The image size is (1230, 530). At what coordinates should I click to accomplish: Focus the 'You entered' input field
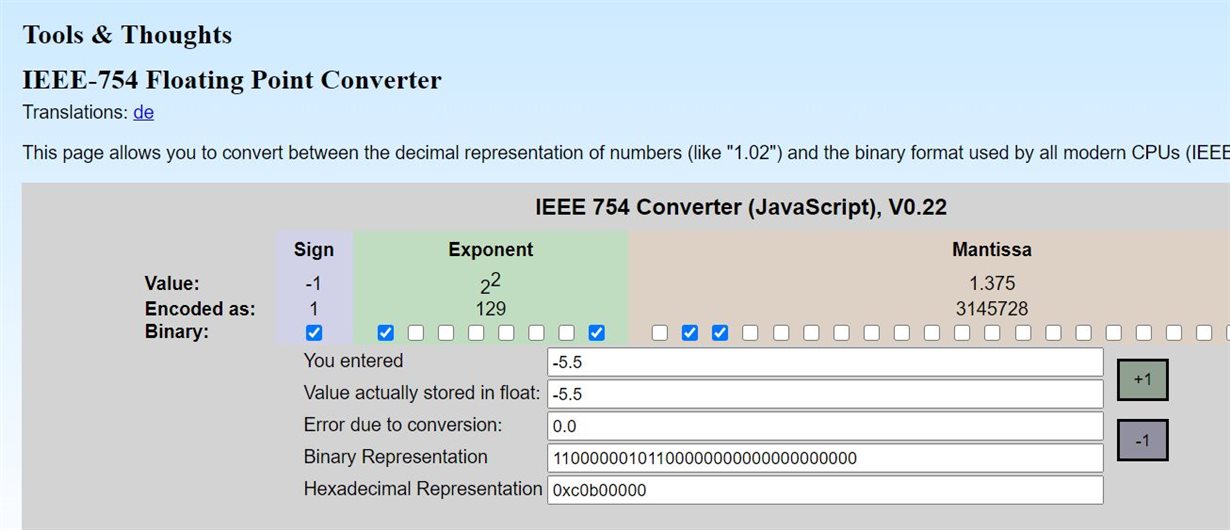pos(825,362)
